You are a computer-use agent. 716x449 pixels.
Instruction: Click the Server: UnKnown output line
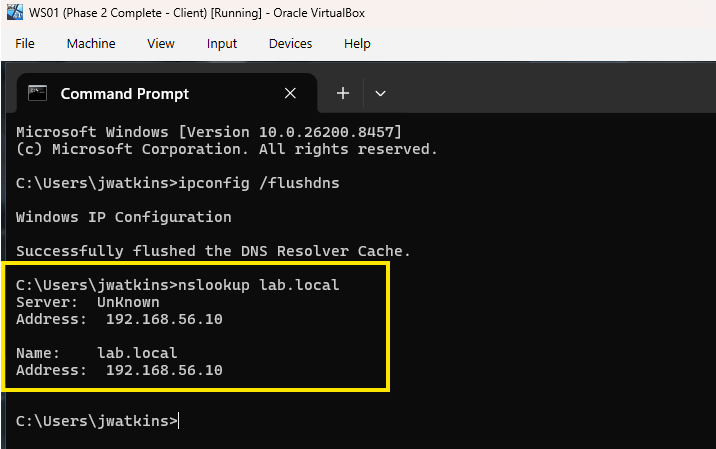tap(88, 302)
